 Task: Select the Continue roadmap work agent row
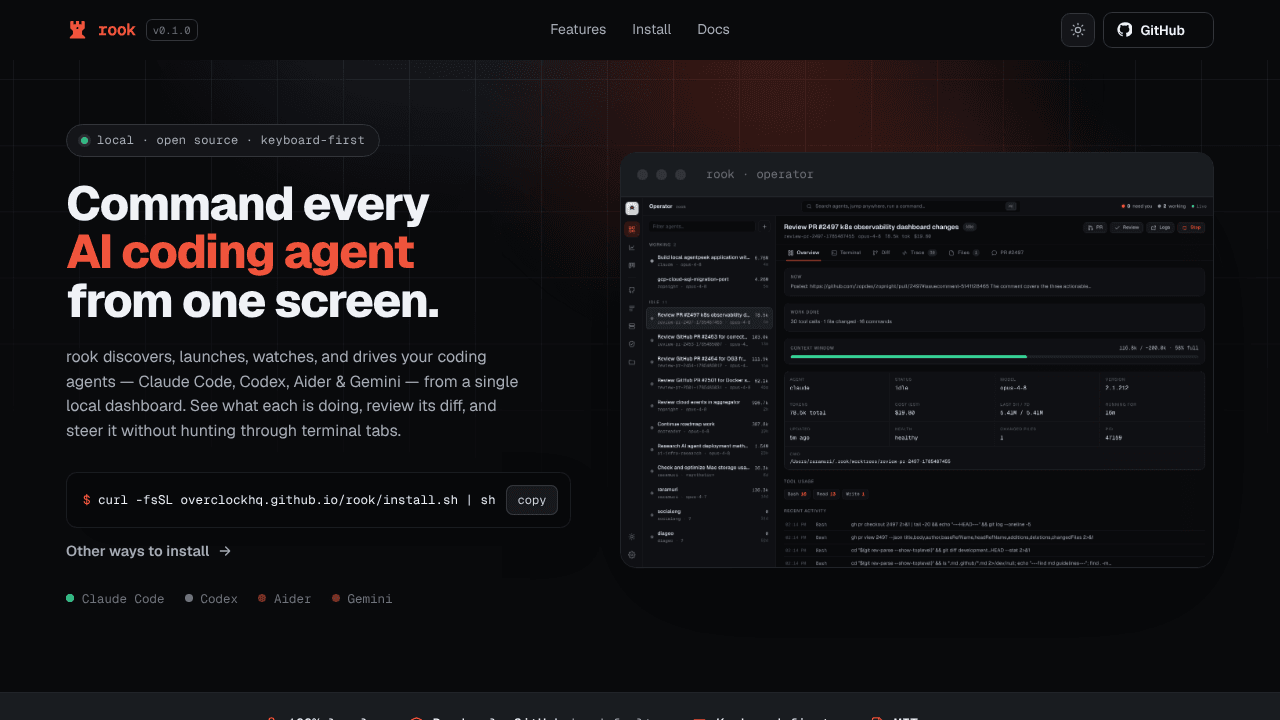pyautogui.click(x=708, y=426)
